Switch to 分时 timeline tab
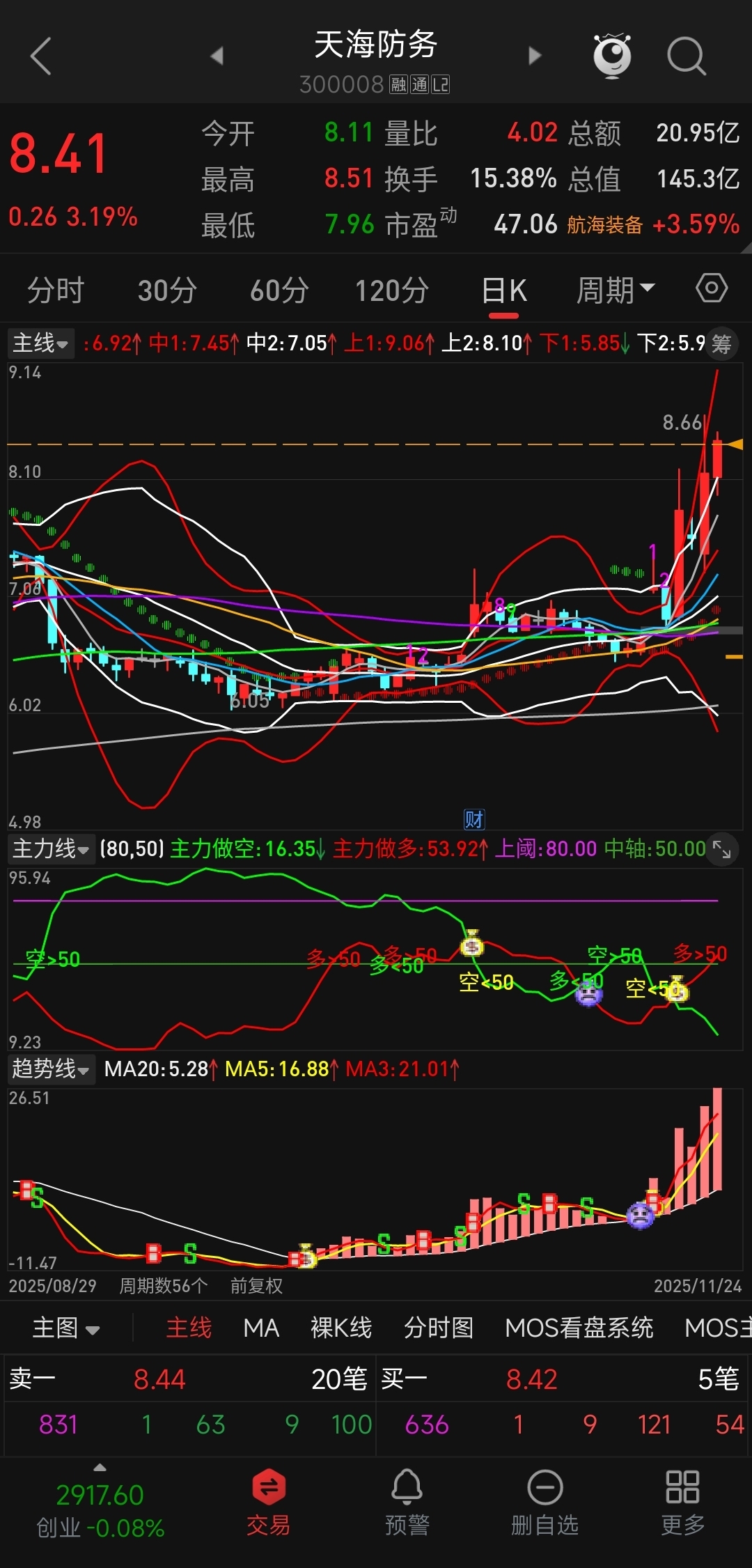The height and width of the screenshot is (1568, 752). point(56,290)
